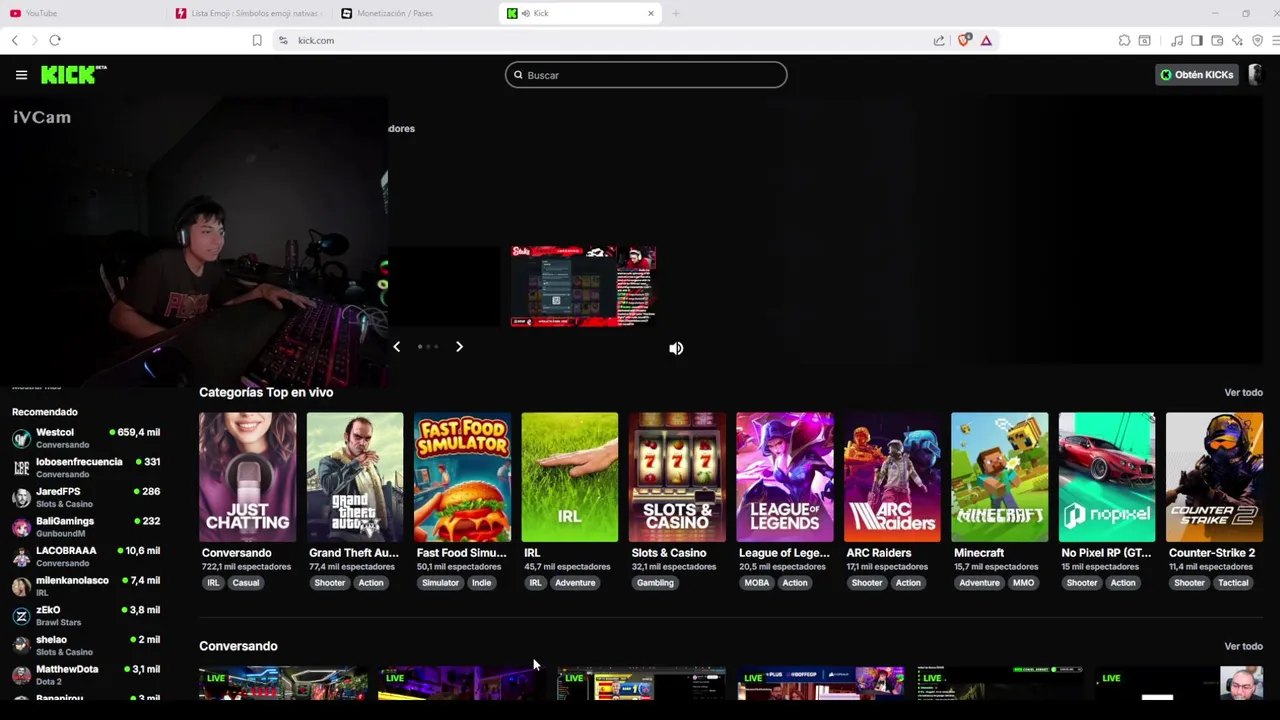Click the Conversando section heading
This screenshot has height=720, width=1280.
[238, 646]
